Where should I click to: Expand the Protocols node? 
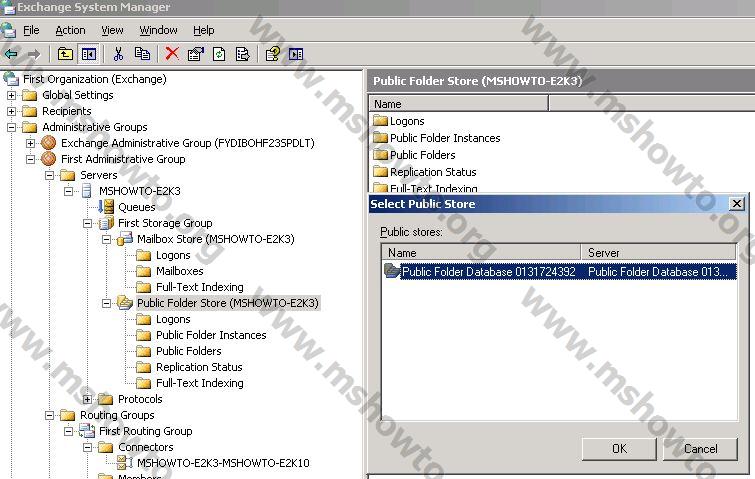(x=87, y=399)
